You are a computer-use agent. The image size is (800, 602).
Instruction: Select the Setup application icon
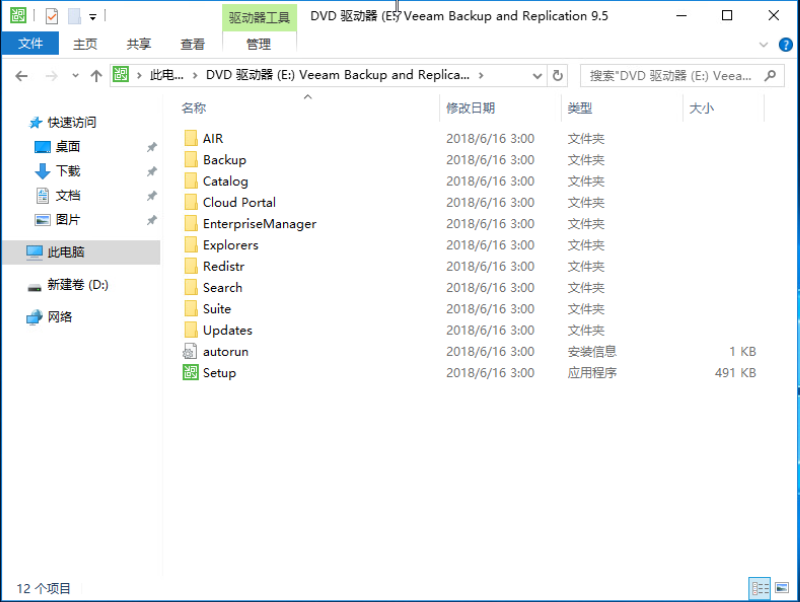pyautogui.click(x=190, y=373)
